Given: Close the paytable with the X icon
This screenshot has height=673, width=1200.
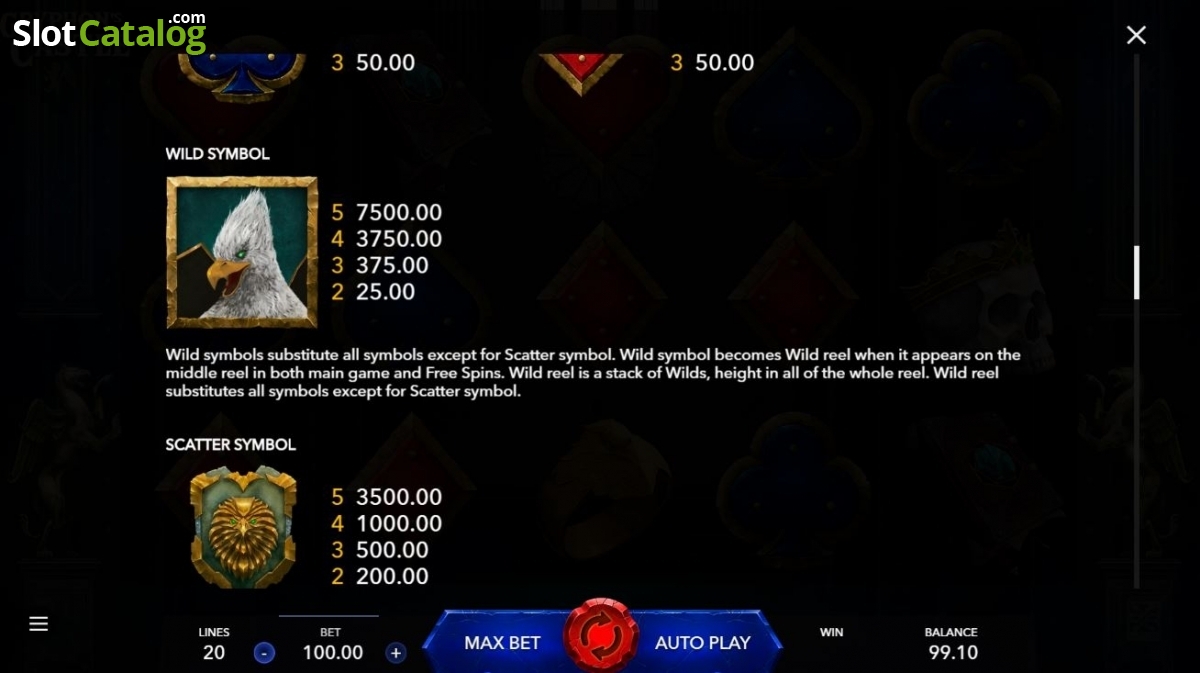Looking at the screenshot, I should pos(1136,35).
